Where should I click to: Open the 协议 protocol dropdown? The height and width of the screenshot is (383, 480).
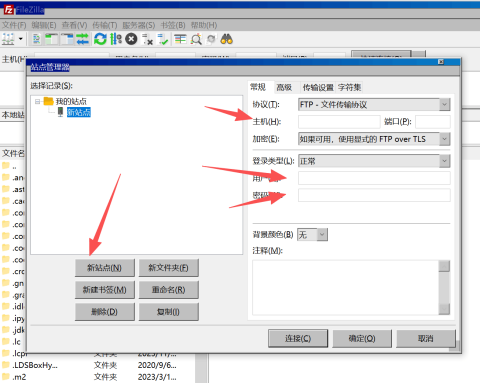(374, 105)
